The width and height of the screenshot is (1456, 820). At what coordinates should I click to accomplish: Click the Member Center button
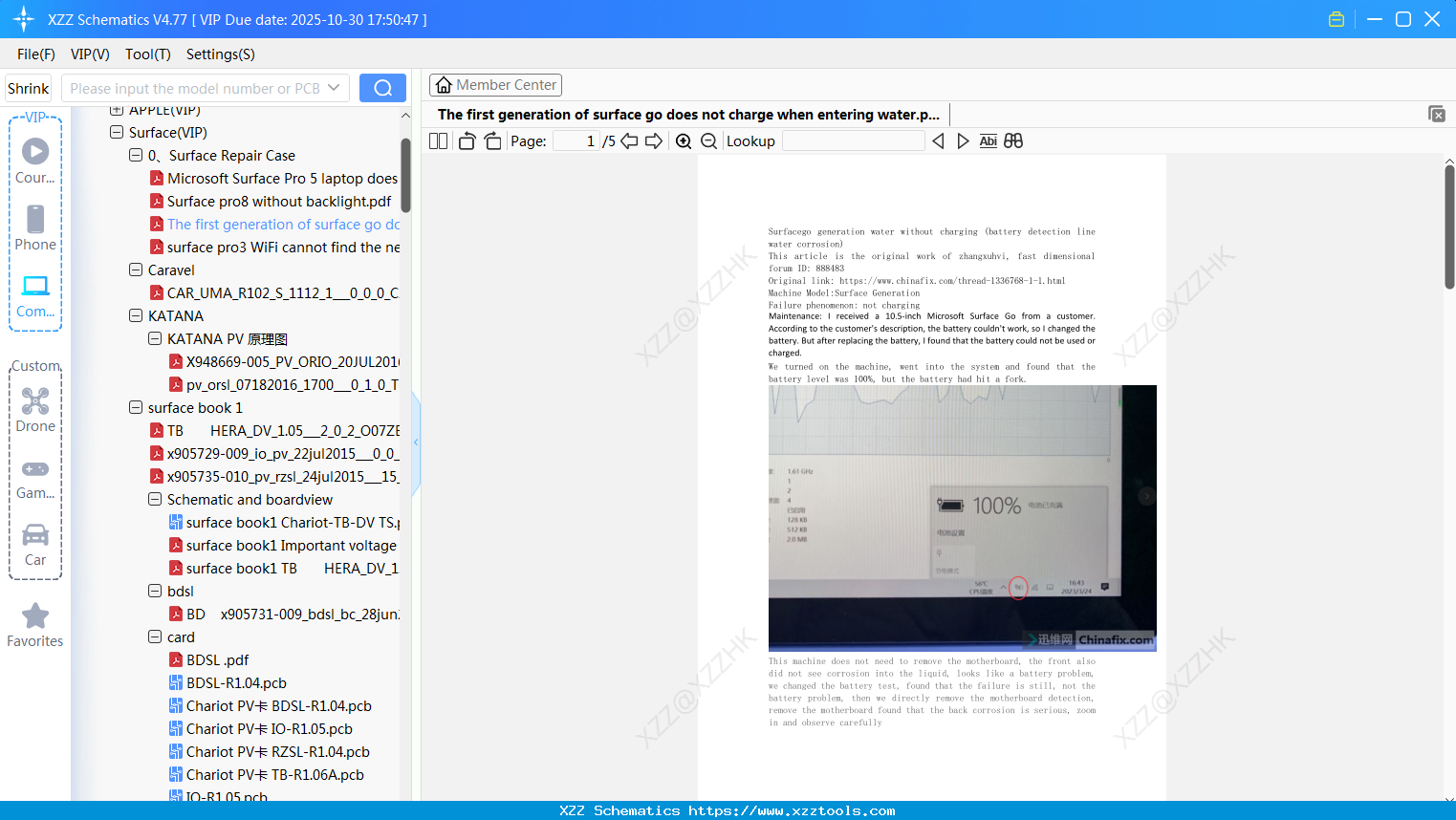[495, 85]
